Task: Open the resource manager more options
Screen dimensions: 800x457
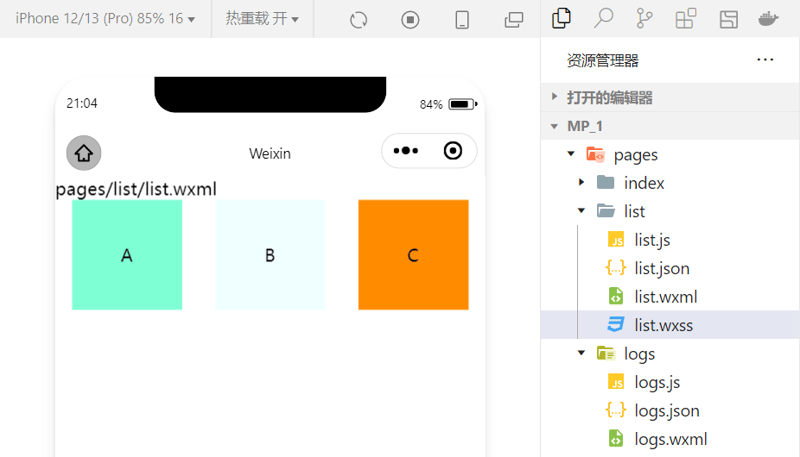Action: (765, 60)
